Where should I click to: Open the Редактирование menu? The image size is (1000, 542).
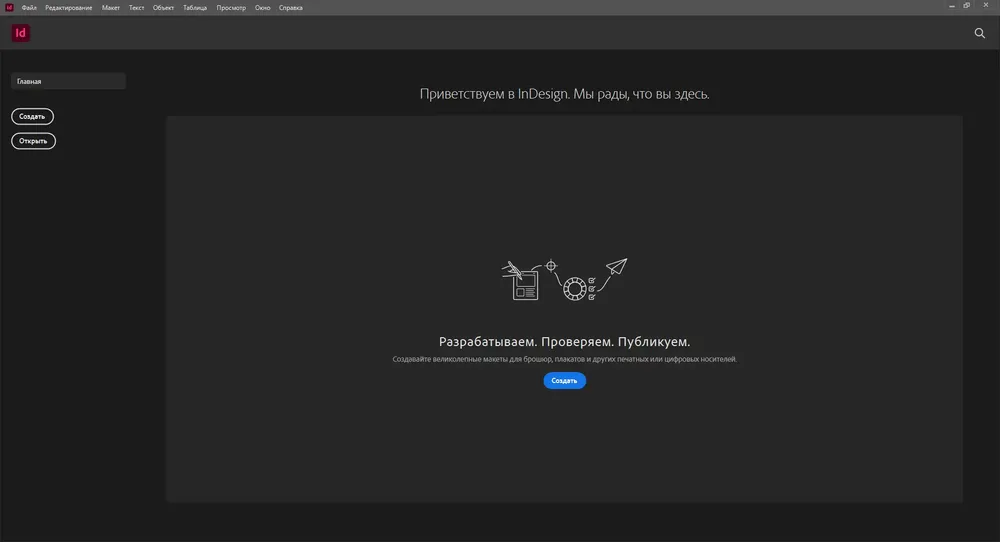click(68, 8)
